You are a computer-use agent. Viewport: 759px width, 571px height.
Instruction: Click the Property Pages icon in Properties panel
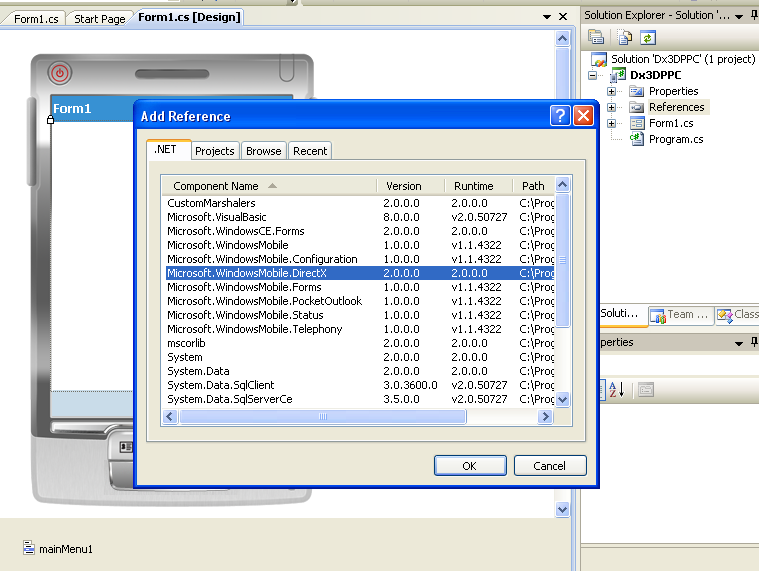[646, 389]
